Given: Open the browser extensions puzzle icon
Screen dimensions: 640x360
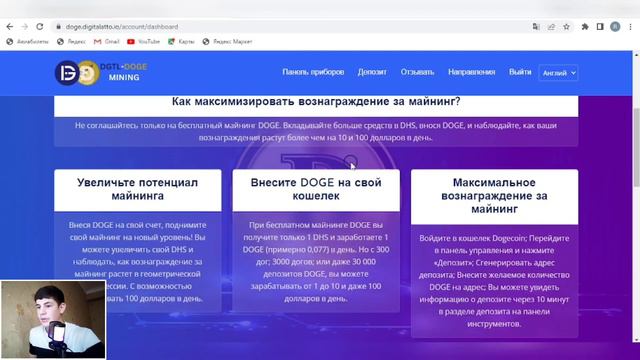Looking at the screenshot, I should pos(585,27).
